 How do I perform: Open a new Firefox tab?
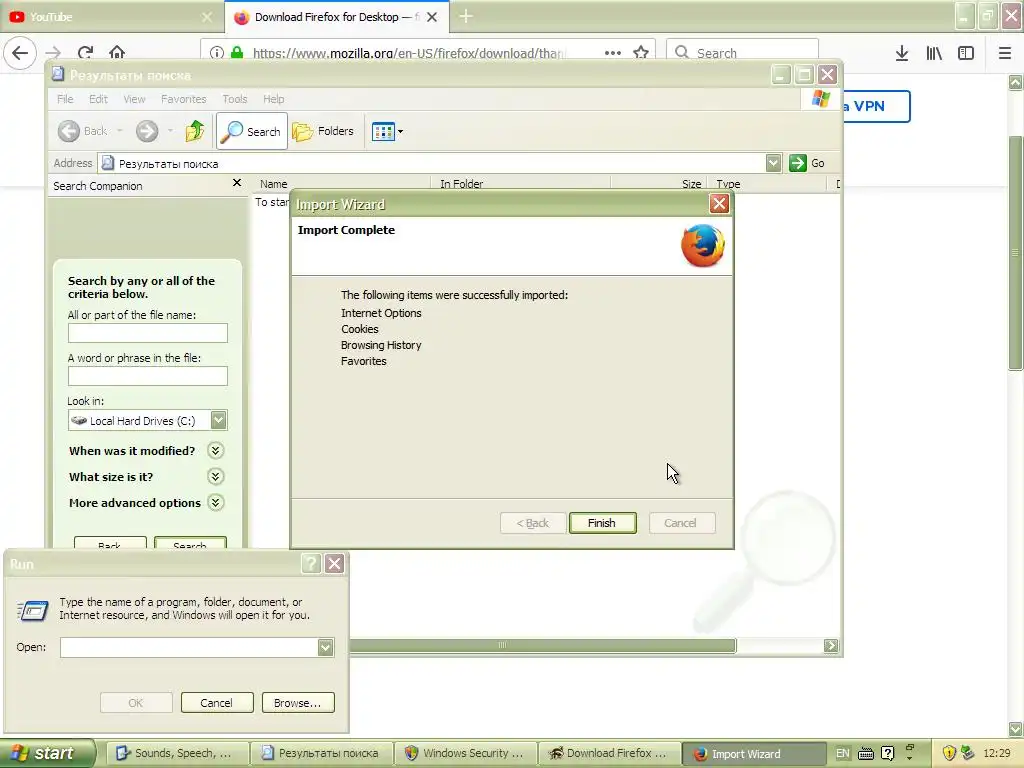pos(466,17)
